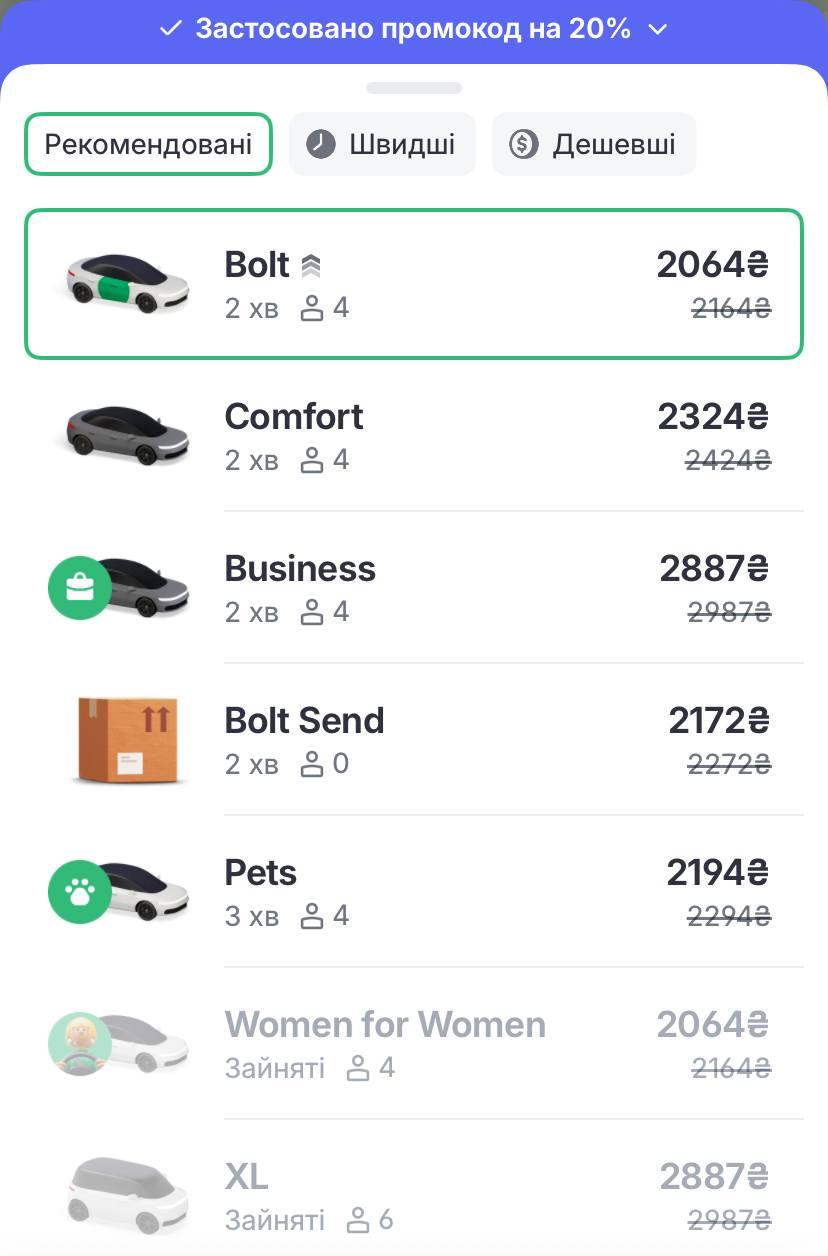Switch to the Дешевші filter tab
The height and width of the screenshot is (1256, 828).
click(594, 144)
